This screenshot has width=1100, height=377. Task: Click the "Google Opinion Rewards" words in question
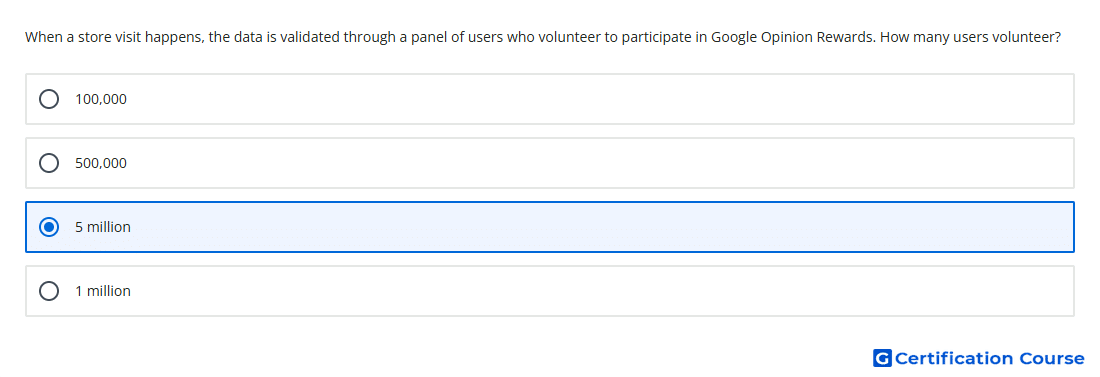tap(793, 37)
